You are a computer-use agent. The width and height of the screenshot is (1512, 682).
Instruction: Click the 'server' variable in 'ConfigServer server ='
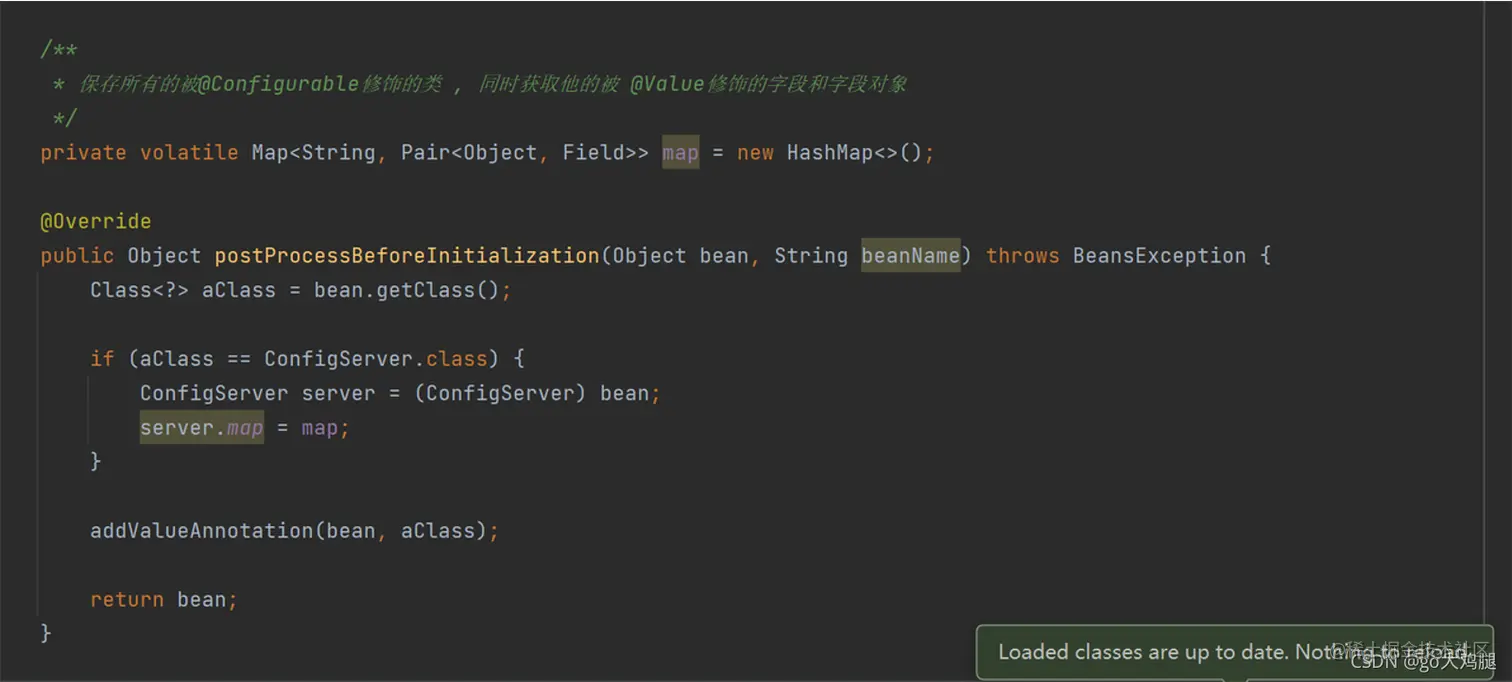(x=338, y=393)
